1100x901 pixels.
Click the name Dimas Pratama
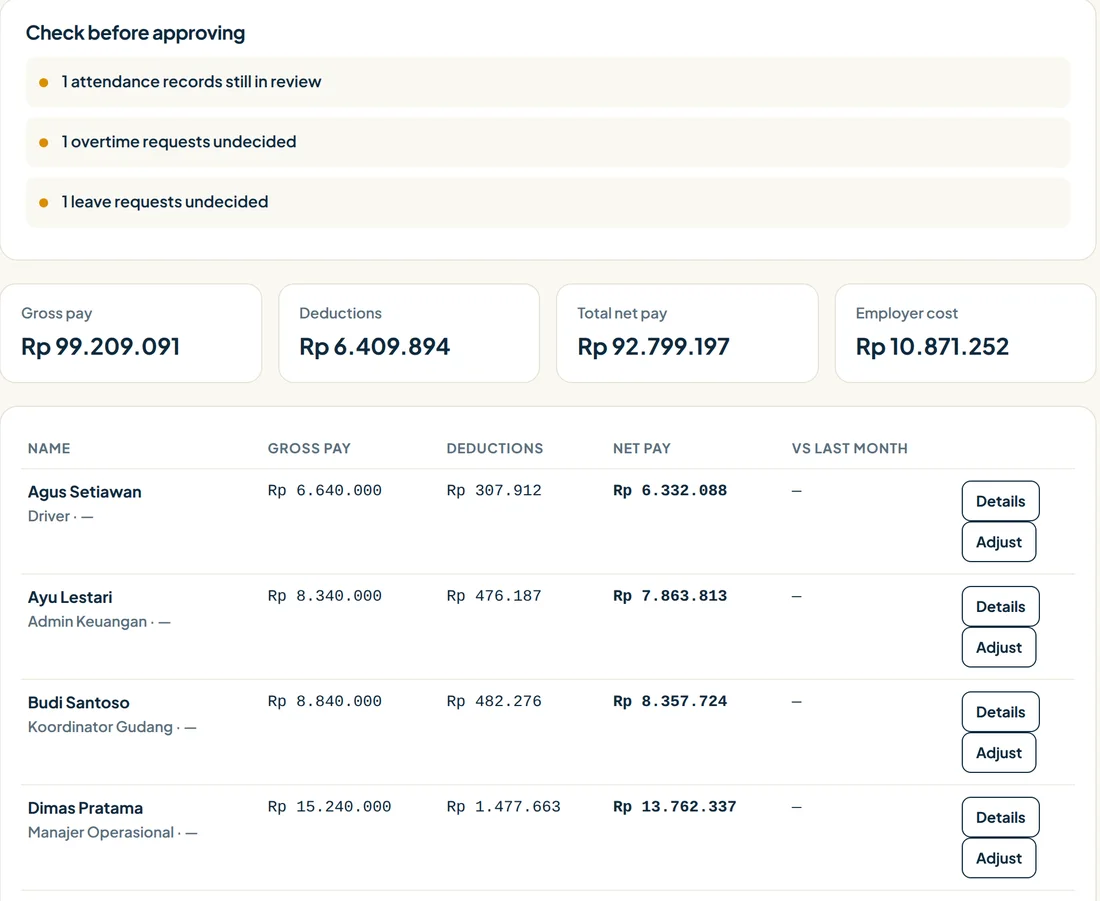[x=86, y=808]
